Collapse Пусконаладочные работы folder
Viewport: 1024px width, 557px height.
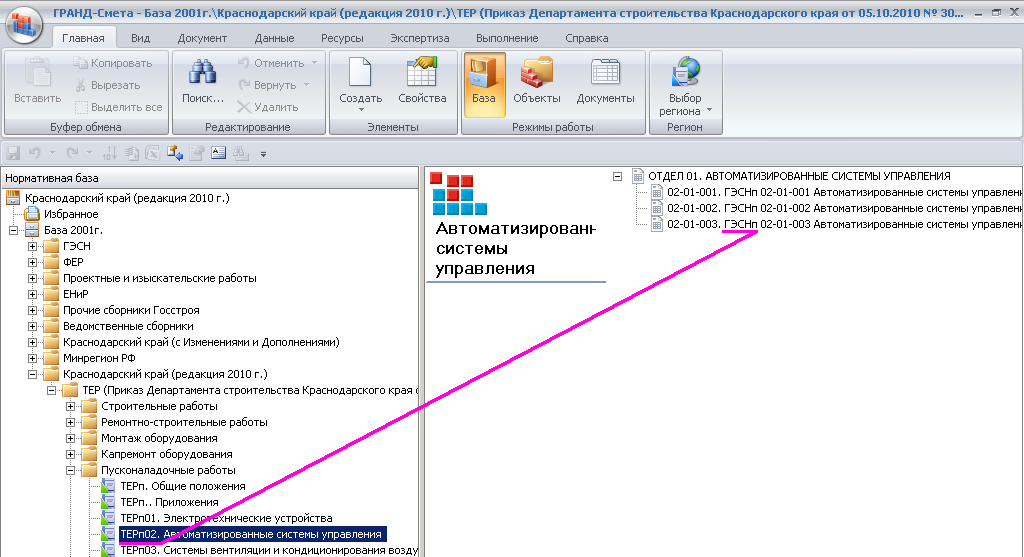(x=70, y=470)
